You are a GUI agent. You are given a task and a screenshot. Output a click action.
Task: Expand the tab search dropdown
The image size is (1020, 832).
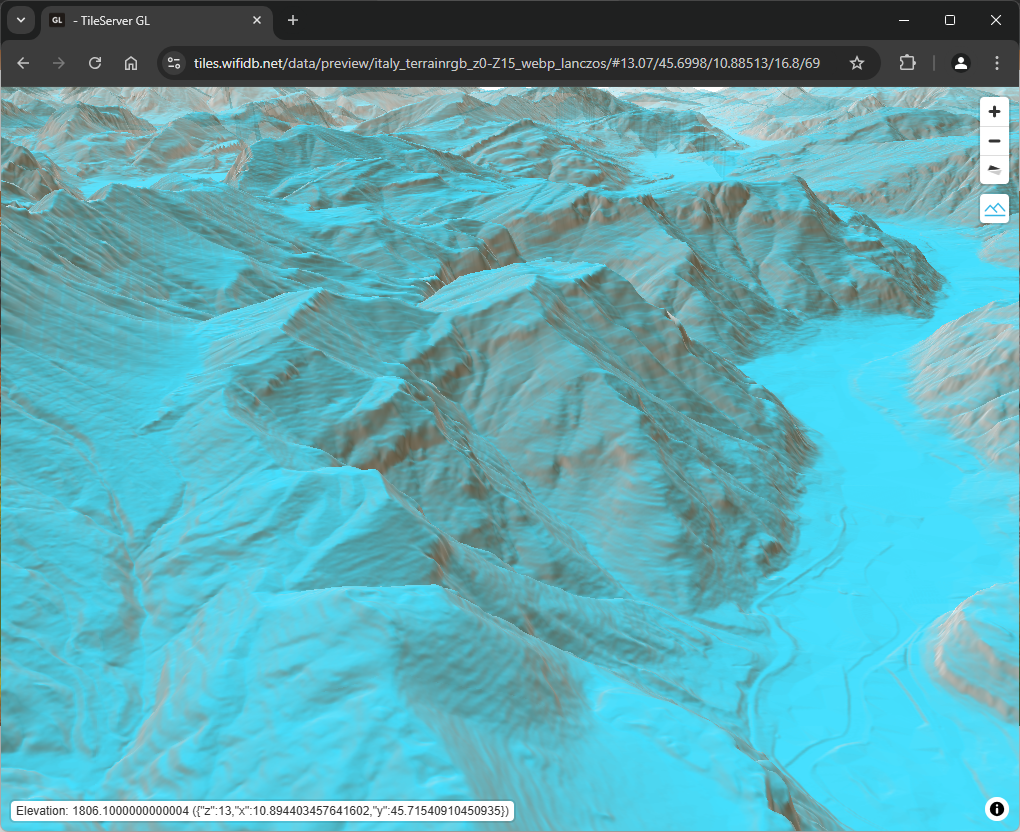coord(20,20)
